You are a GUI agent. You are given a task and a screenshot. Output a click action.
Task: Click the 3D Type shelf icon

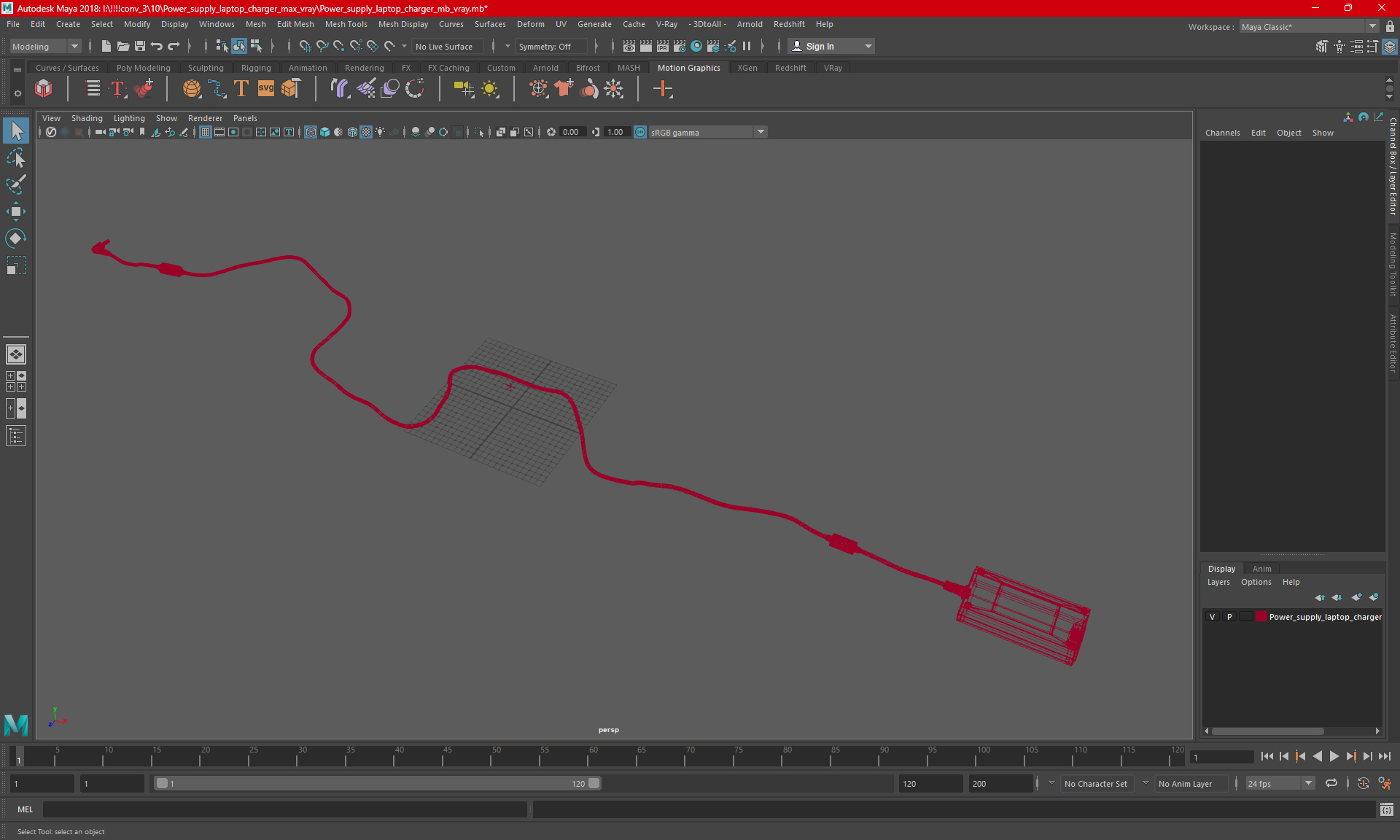(x=241, y=89)
